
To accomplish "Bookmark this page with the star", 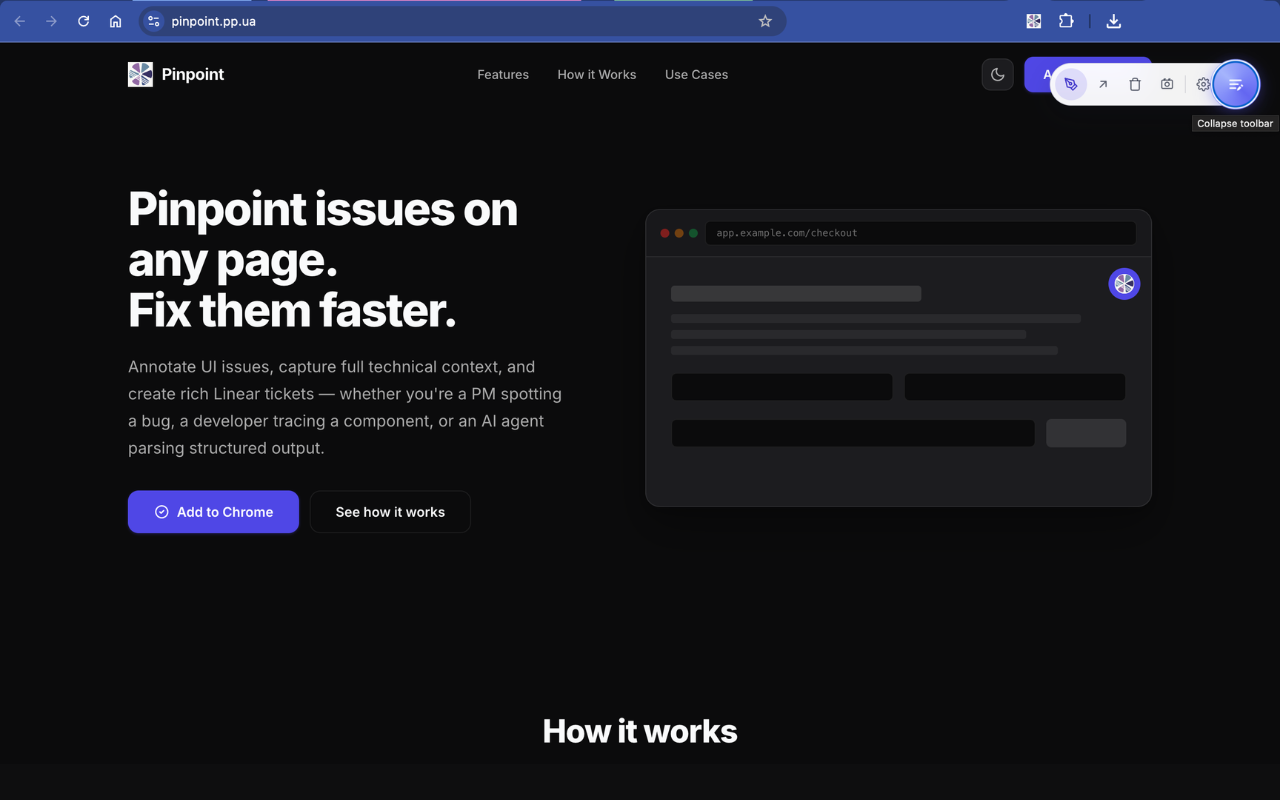I will (x=765, y=21).
